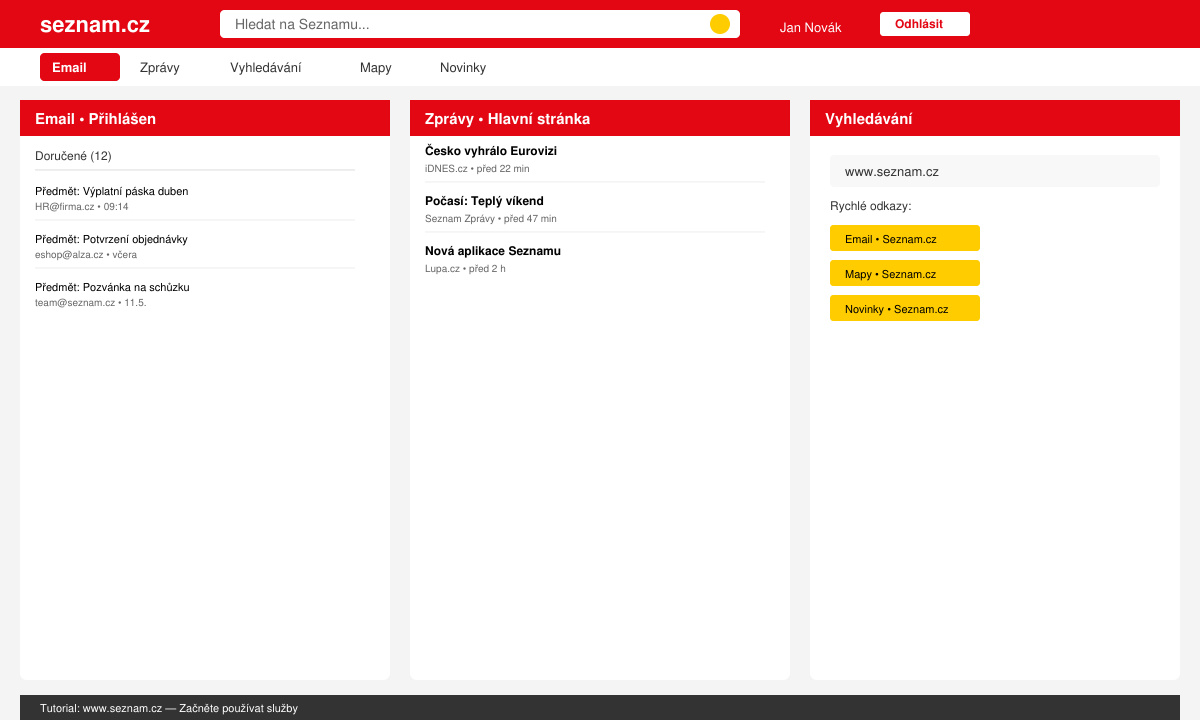Open Jan Novák user profile
1200x720 pixels.
810,28
